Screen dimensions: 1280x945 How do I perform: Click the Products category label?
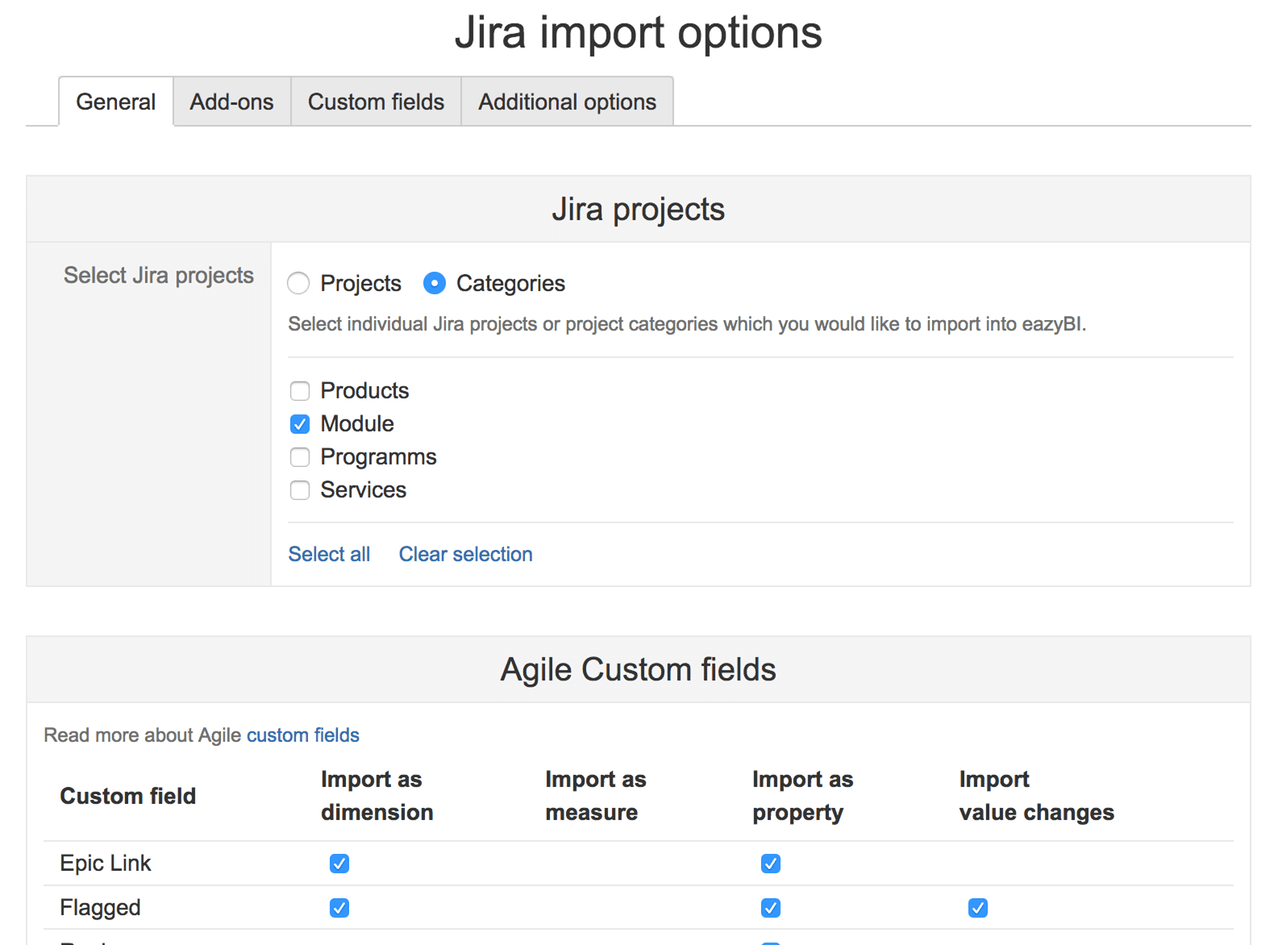pos(365,391)
